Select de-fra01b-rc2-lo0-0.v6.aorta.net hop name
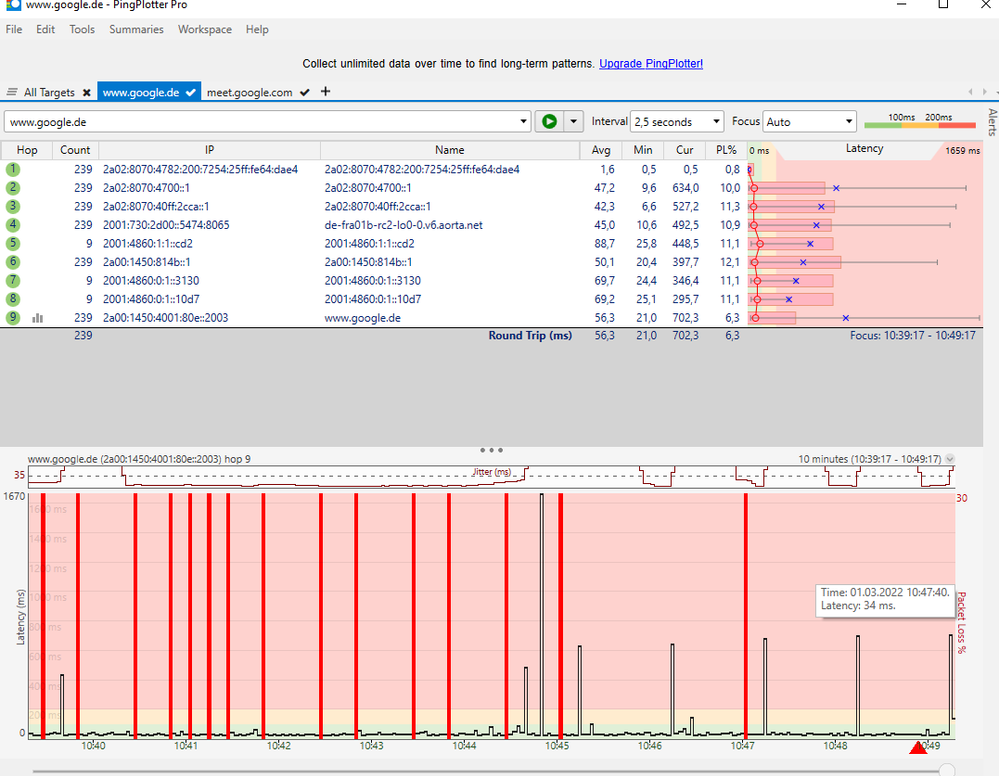 403,225
